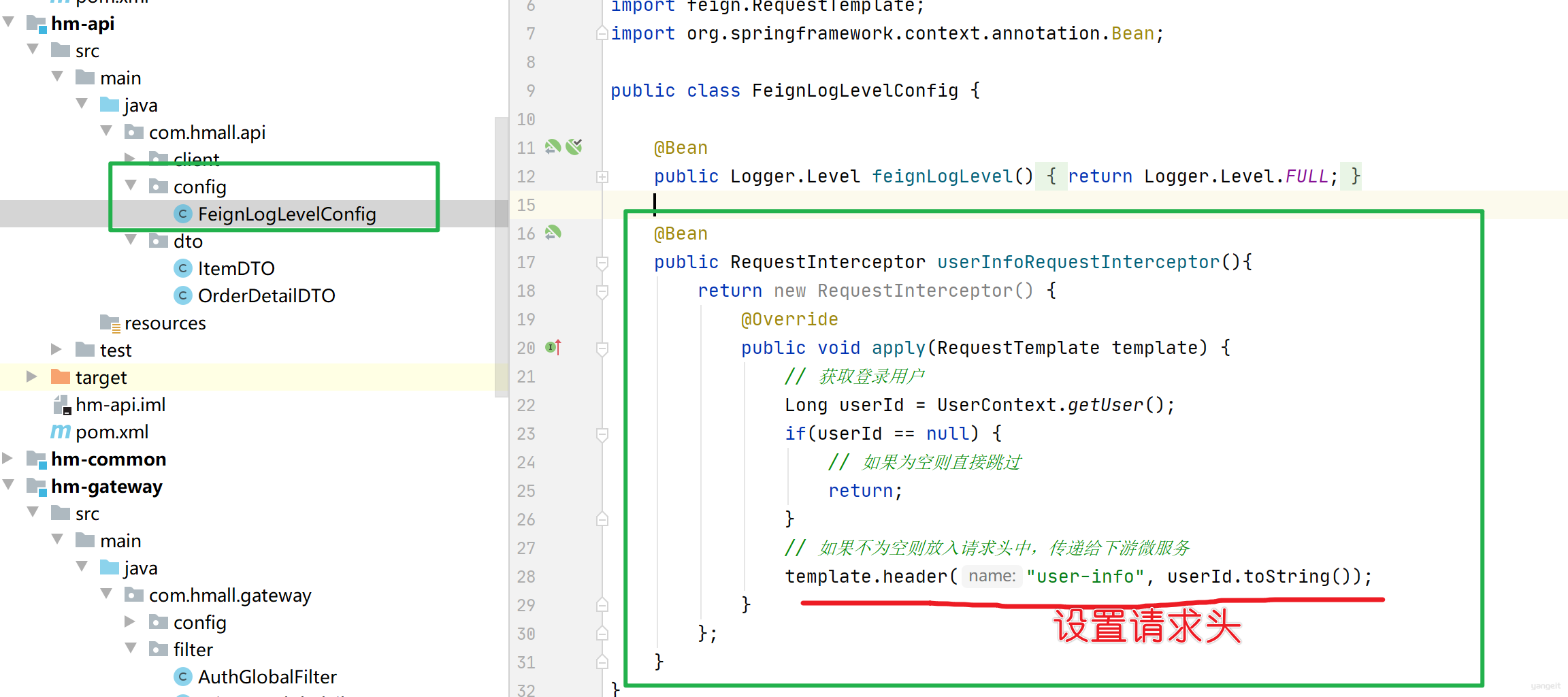Click the hm-api module folder icon

coord(36,24)
